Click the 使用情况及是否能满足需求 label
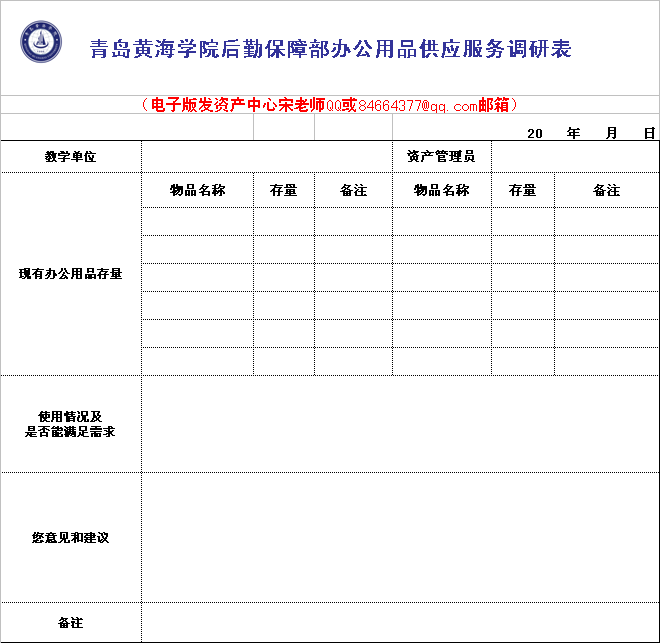The image size is (660, 643). [x=70, y=424]
